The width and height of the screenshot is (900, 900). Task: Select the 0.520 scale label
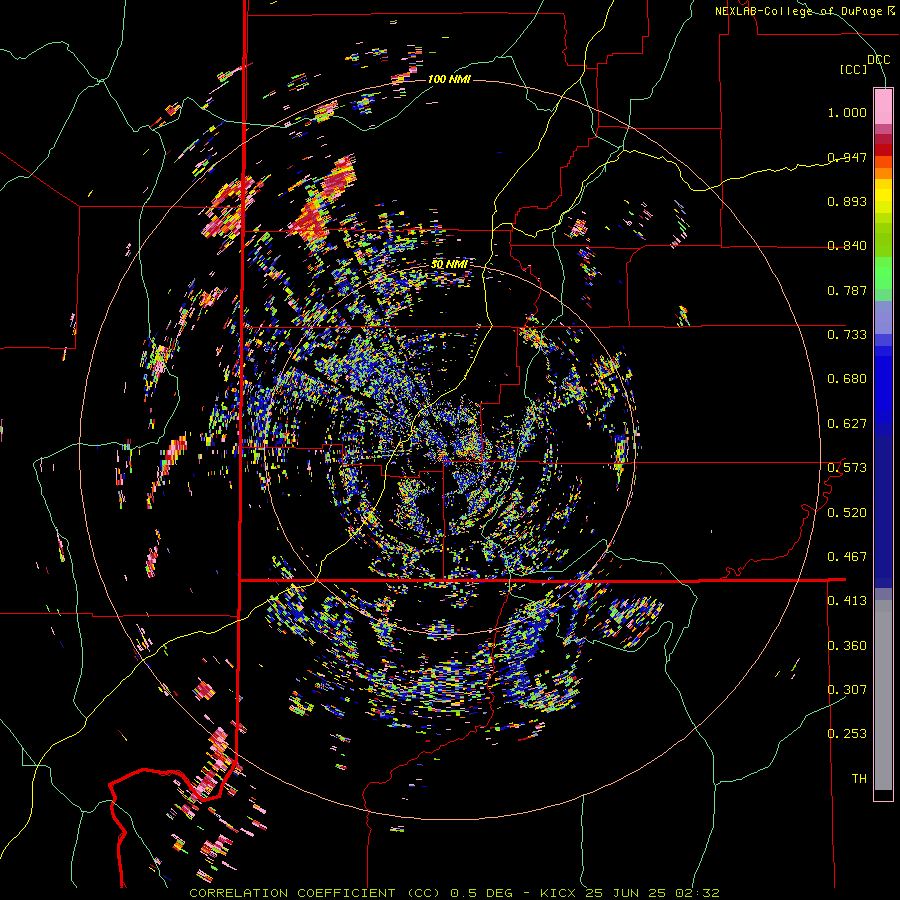pyautogui.click(x=847, y=512)
